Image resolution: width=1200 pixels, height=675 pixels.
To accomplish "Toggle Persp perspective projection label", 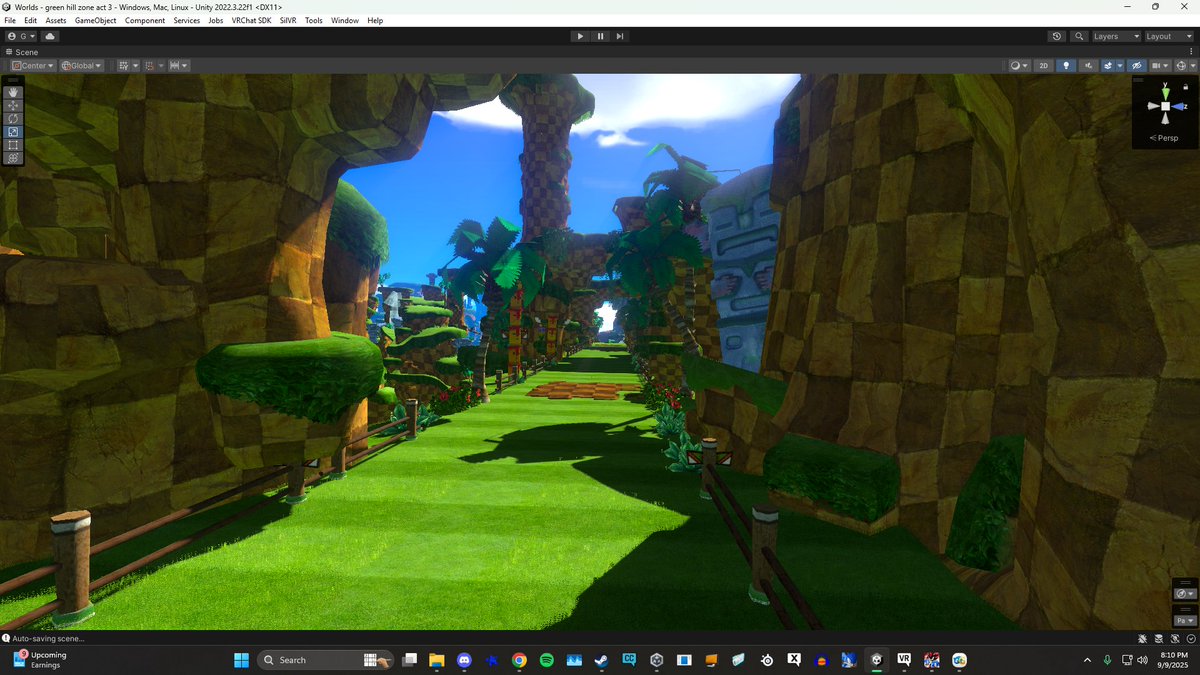I will (x=1165, y=138).
